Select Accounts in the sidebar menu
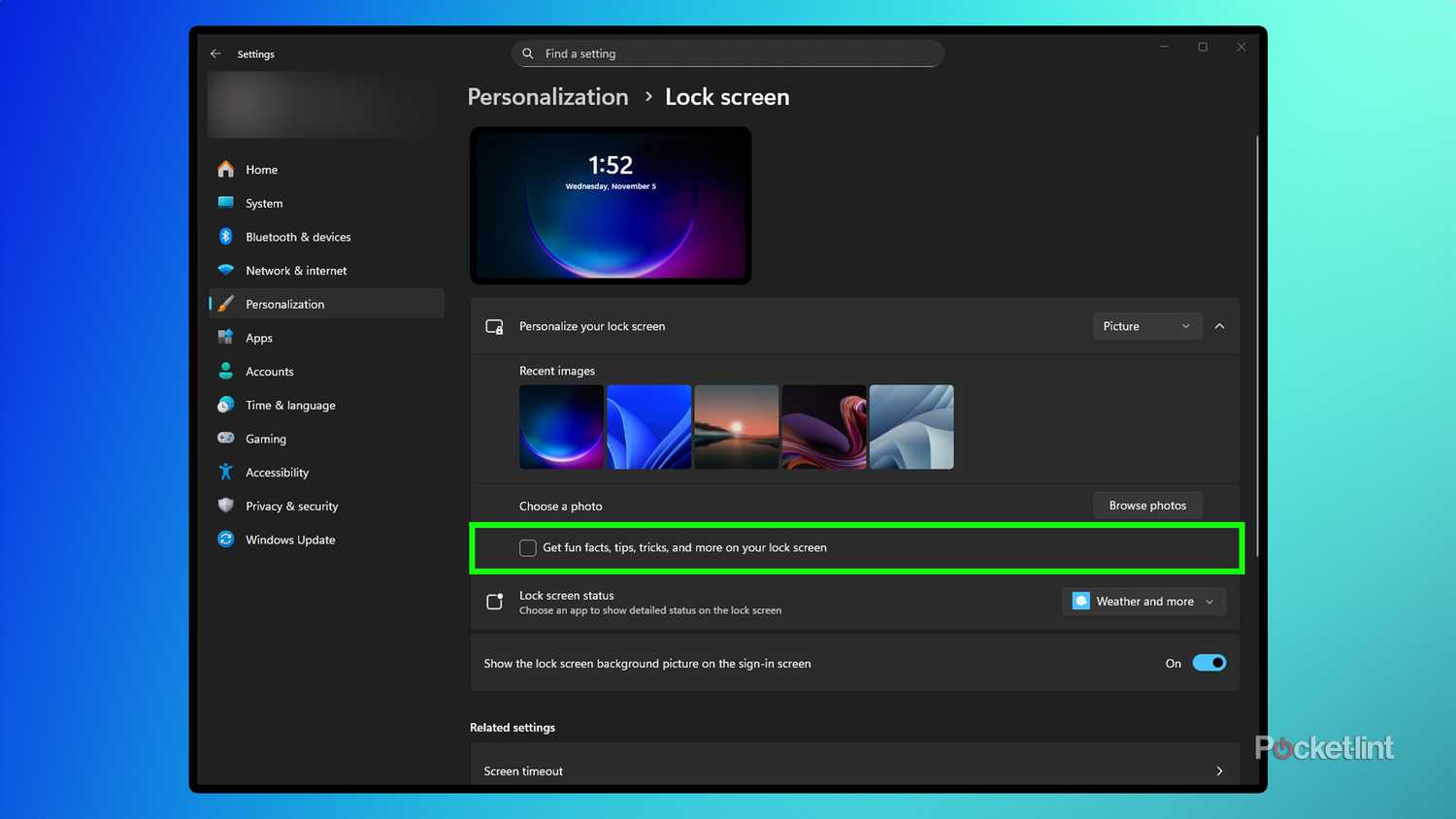The width and height of the screenshot is (1456, 819). tap(270, 371)
